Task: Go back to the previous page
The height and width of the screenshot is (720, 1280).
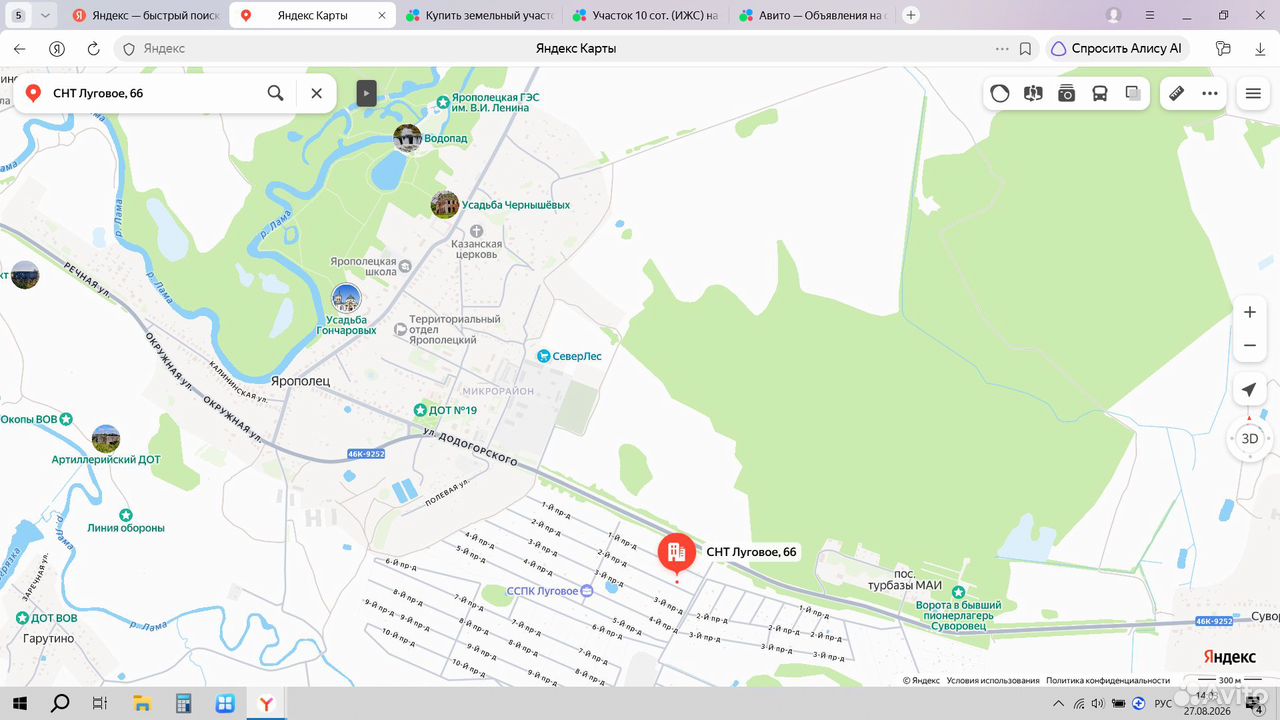Action: [x=19, y=48]
